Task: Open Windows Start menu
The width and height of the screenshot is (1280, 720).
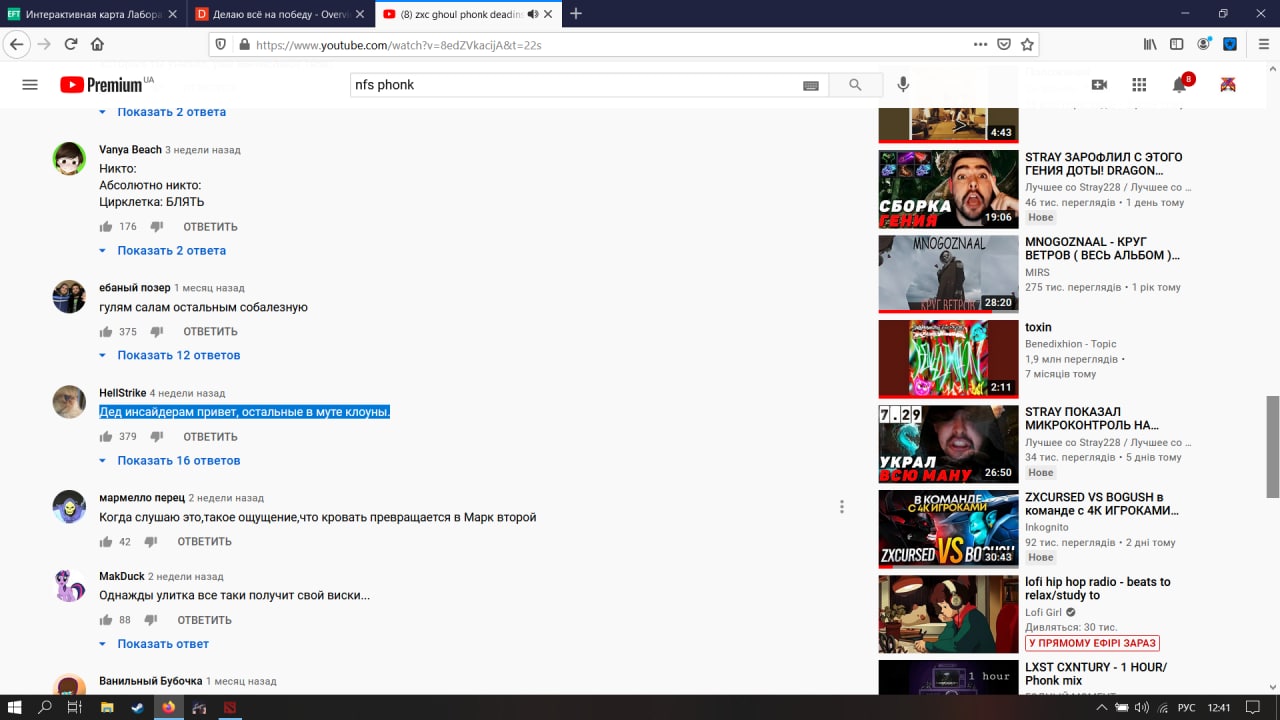Action: point(15,707)
